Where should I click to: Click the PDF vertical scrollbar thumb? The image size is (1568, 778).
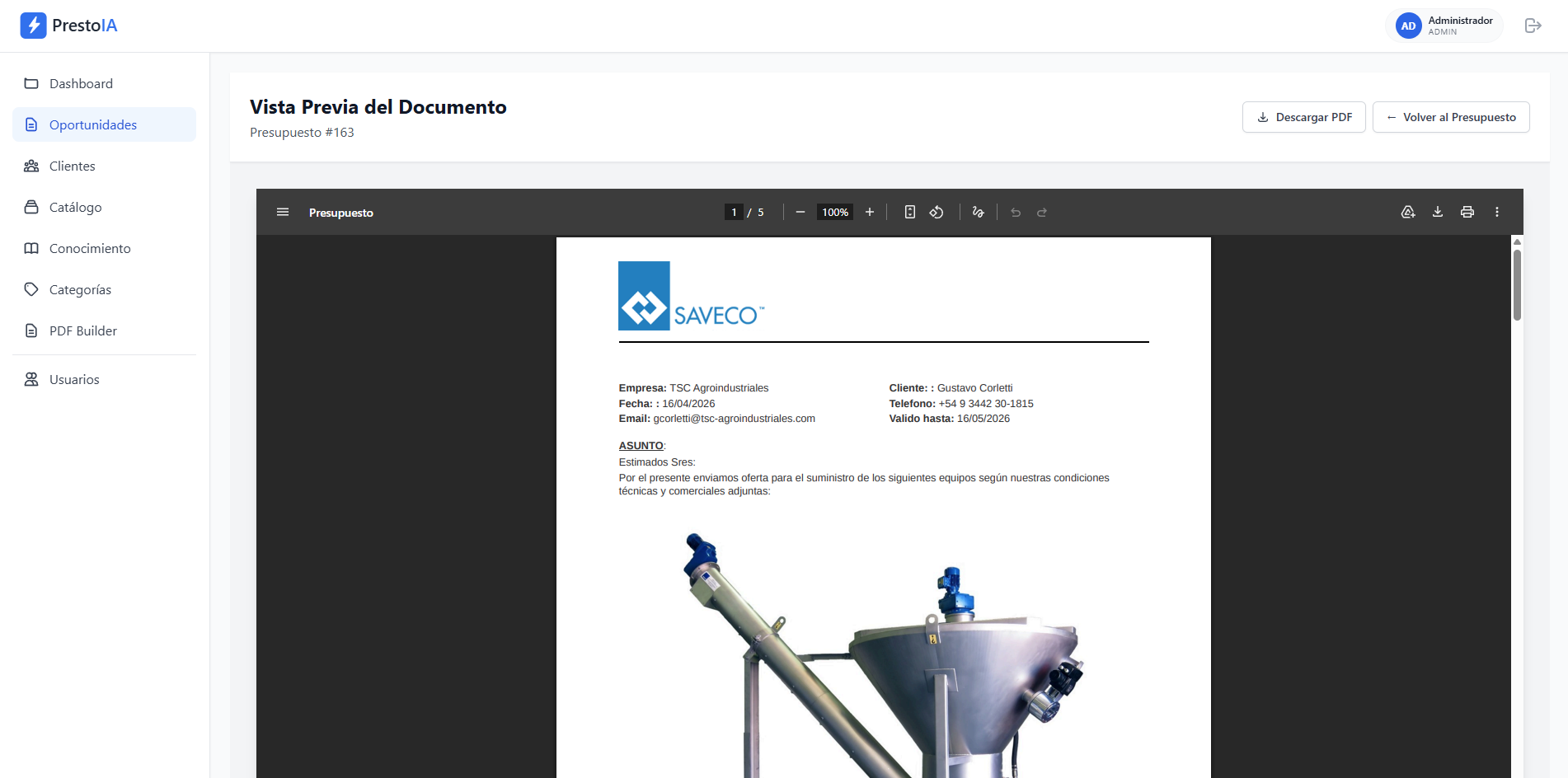[1517, 284]
